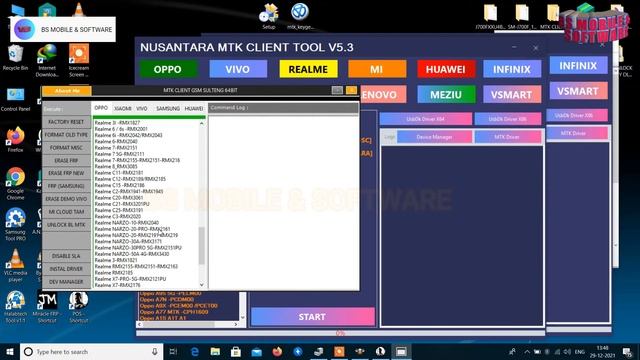Open the Recycle Bin desktop icon
This screenshot has height=360, width=640.
point(15,58)
